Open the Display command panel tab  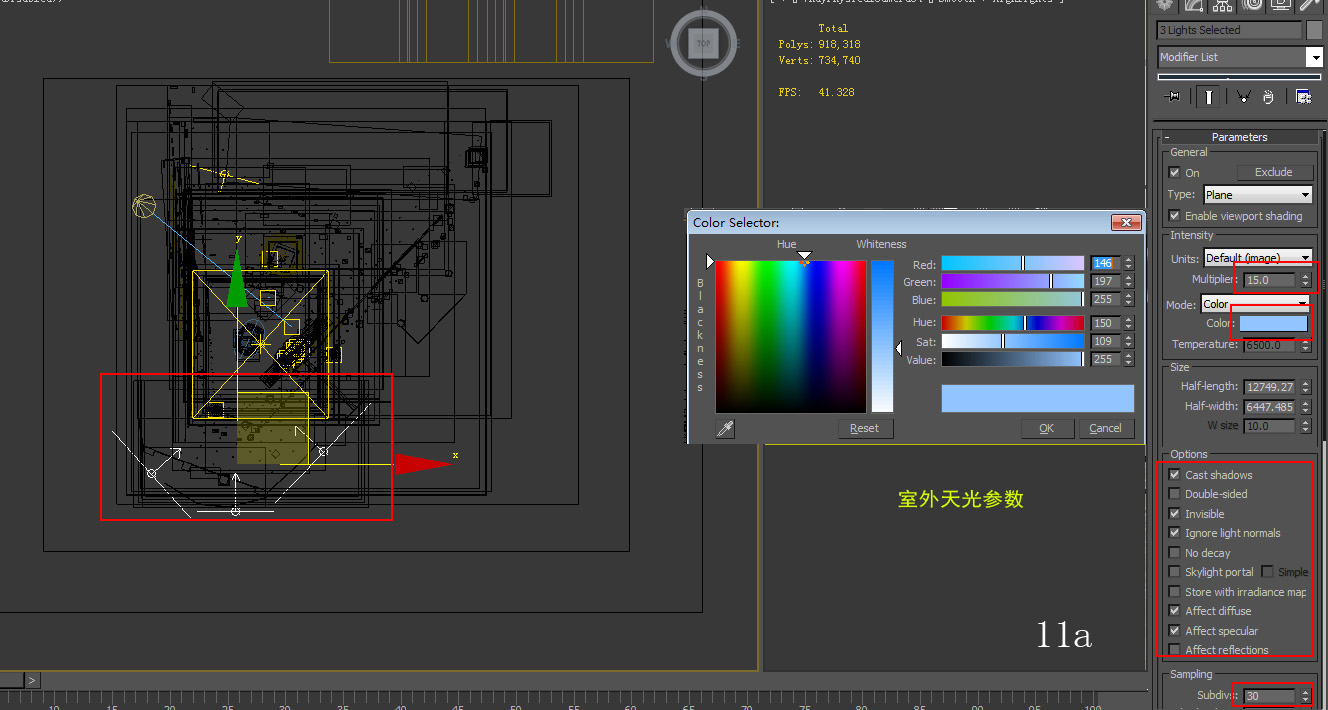point(1280,5)
